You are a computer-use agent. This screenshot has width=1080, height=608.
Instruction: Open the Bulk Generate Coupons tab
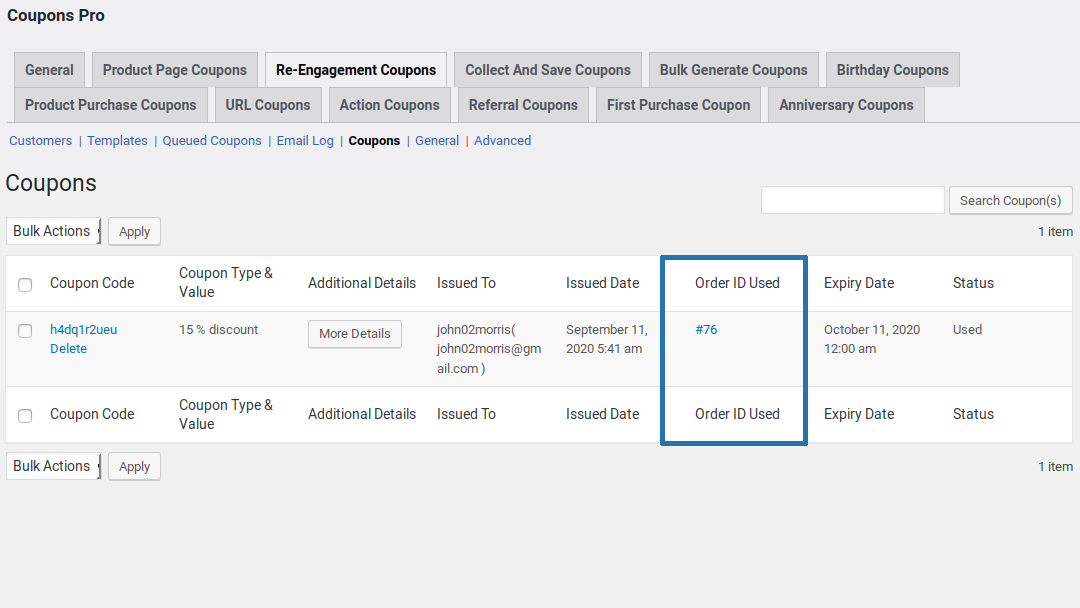733,70
